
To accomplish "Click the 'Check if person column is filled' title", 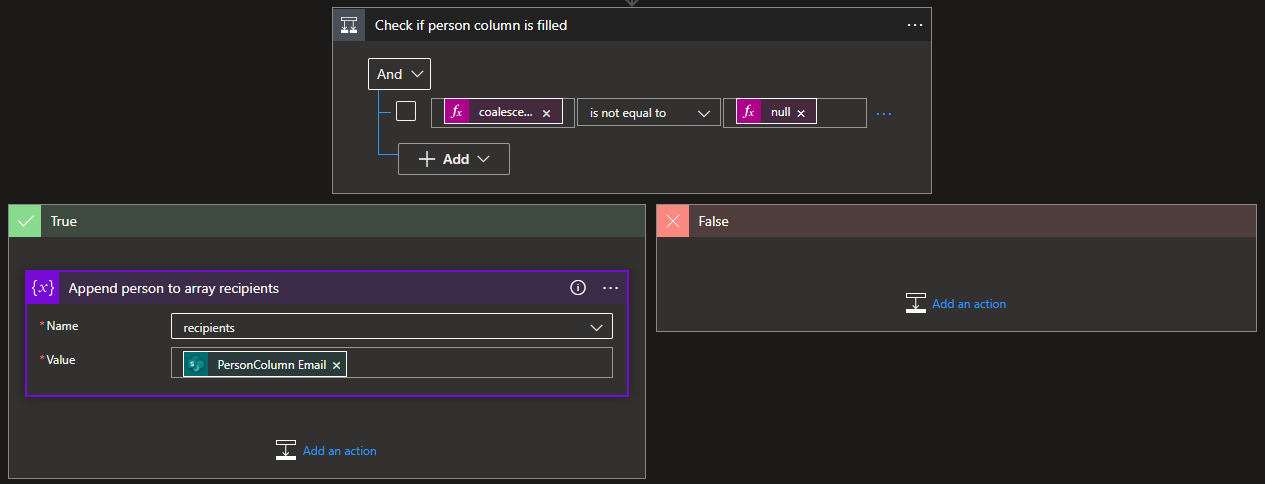I will click(471, 25).
